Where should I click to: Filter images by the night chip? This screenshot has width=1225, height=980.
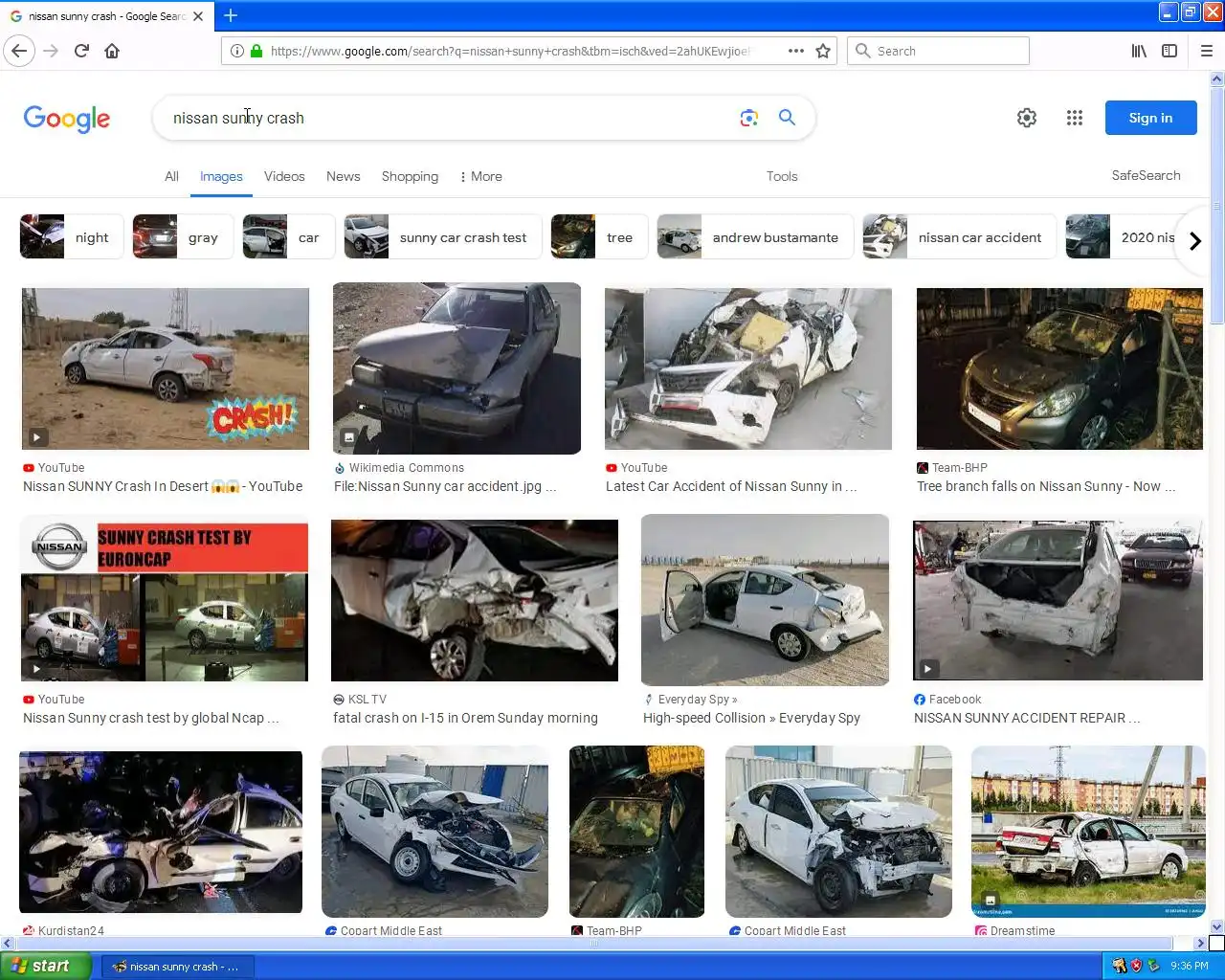[72, 237]
